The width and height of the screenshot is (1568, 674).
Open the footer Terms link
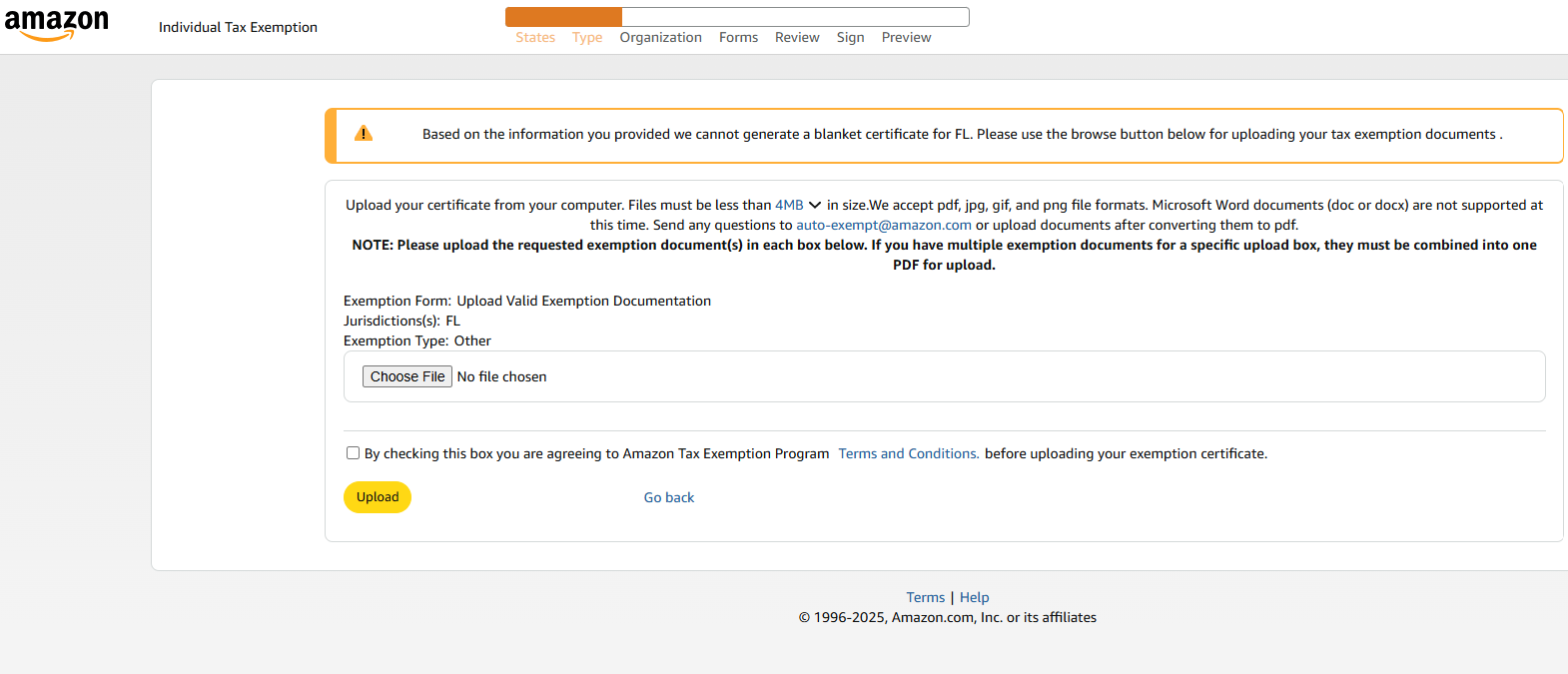926,597
